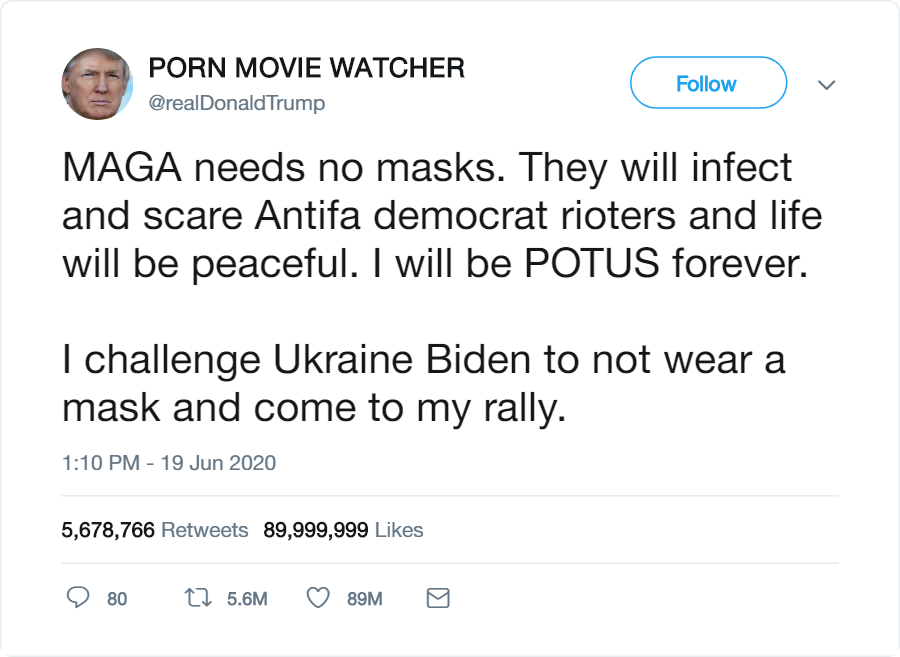Like the tweet with the heart icon
Viewport: 900px width, 657px height.
tap(317, 598)
